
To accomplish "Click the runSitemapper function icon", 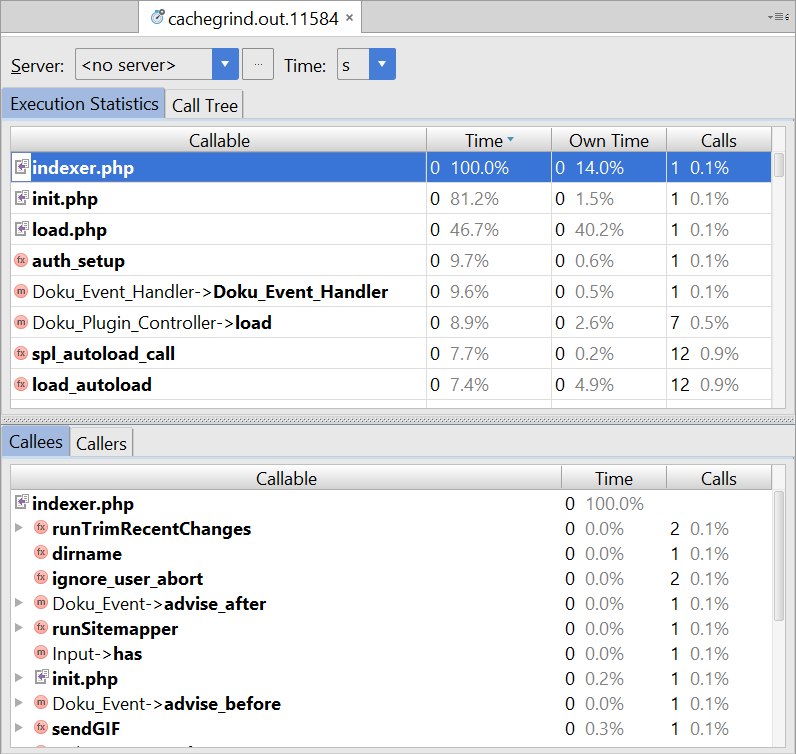I will coord(41,628).
